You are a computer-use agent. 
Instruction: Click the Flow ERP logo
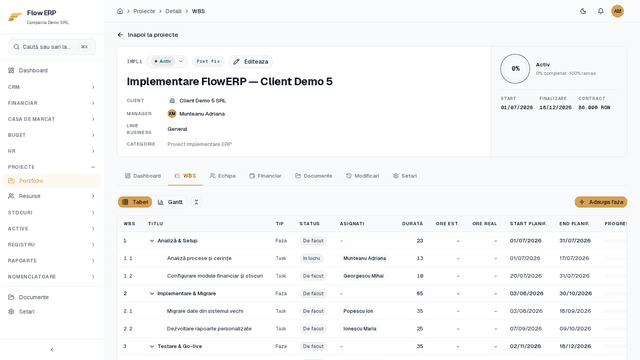coord(15,17)
